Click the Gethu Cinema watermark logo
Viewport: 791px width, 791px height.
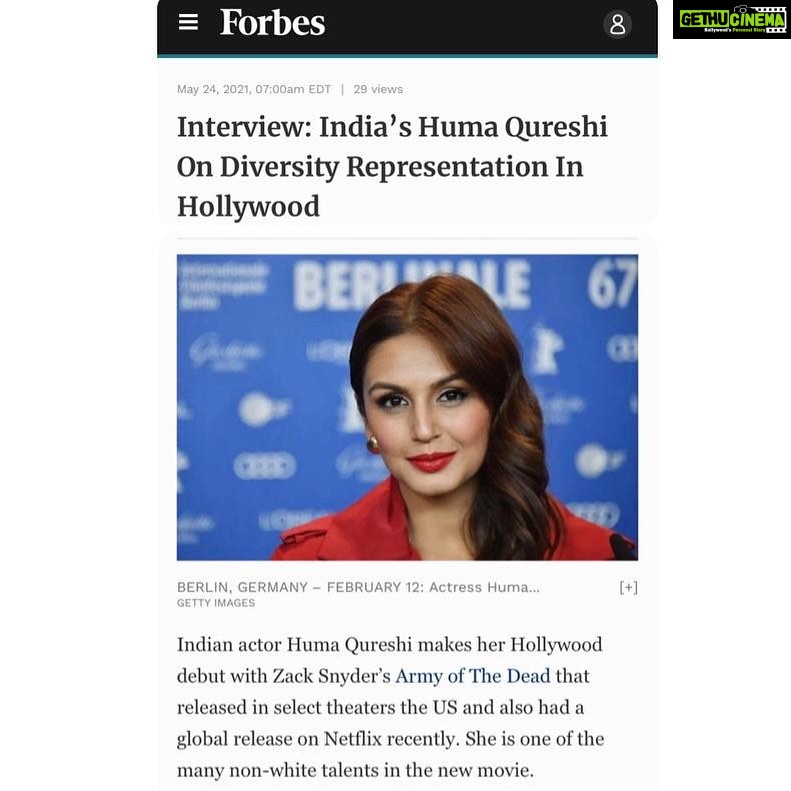[731, 20]
